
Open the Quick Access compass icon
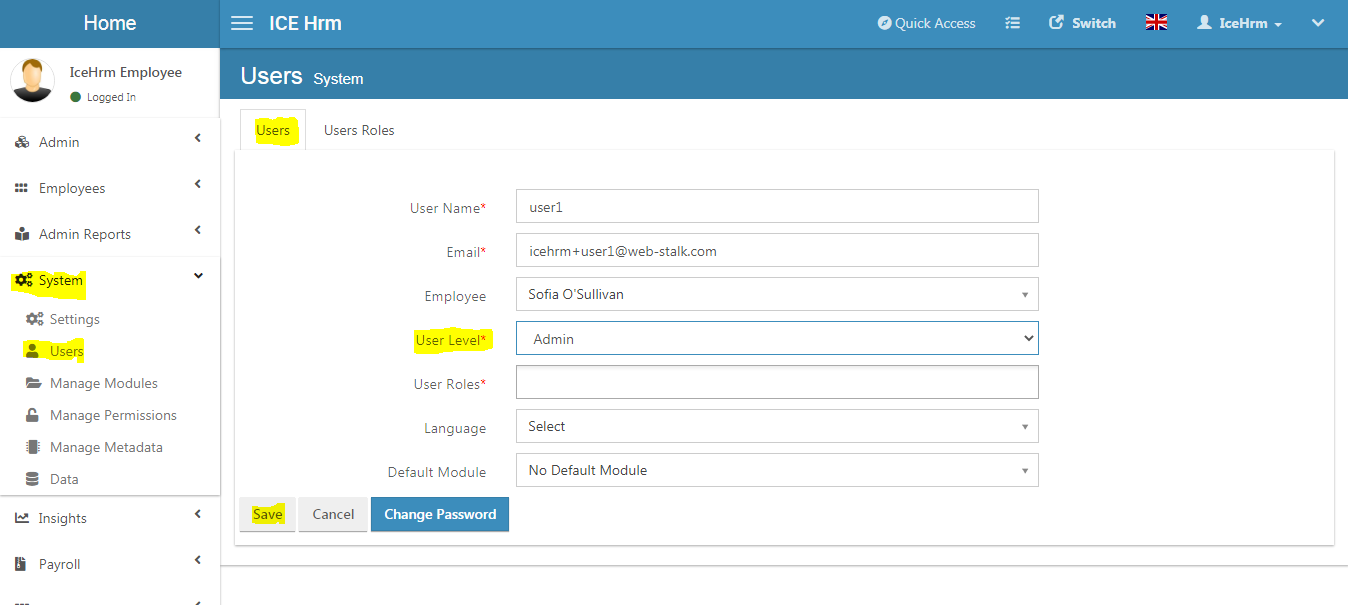coord(884,23)
